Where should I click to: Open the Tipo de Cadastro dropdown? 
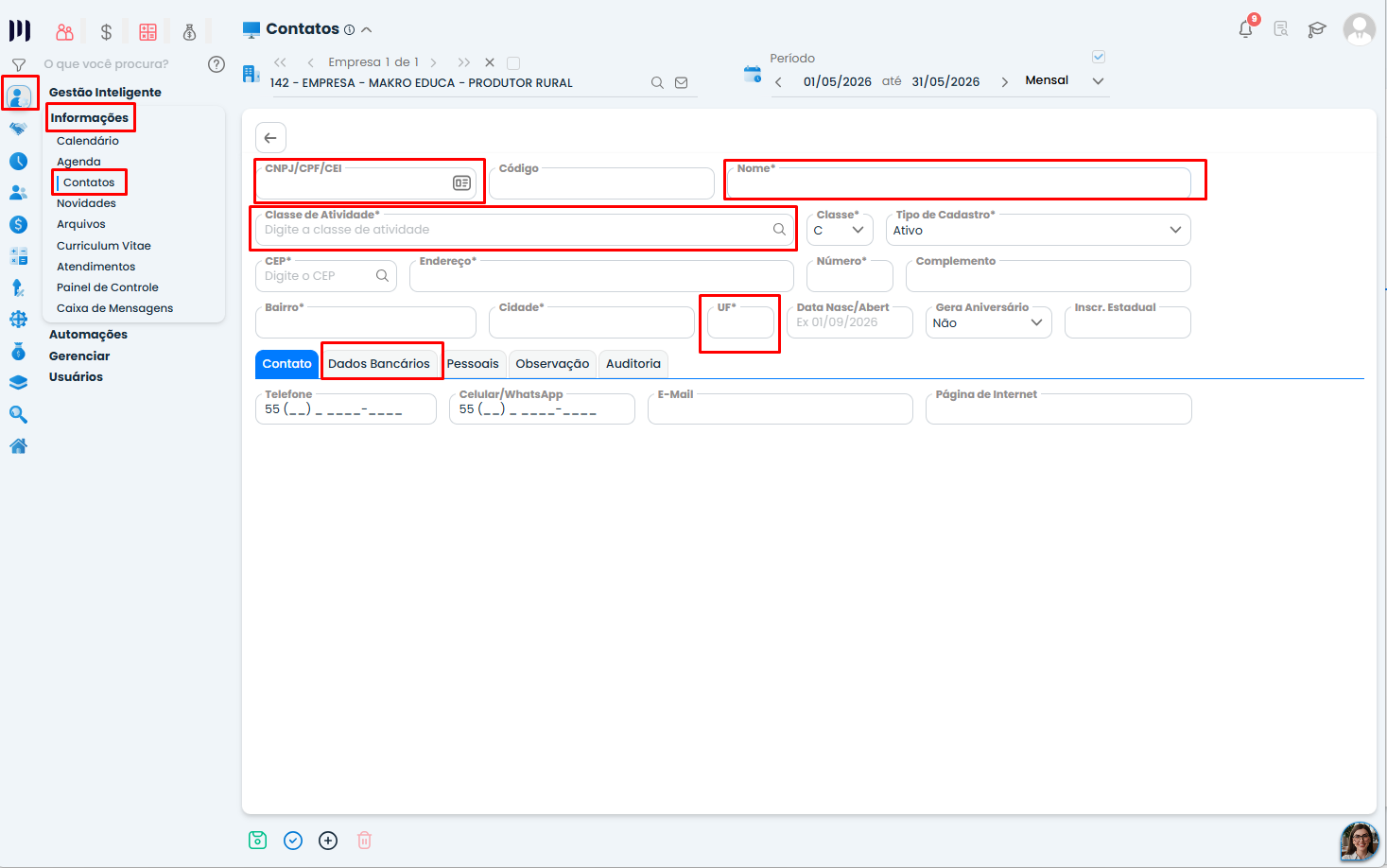(1037, 230)
